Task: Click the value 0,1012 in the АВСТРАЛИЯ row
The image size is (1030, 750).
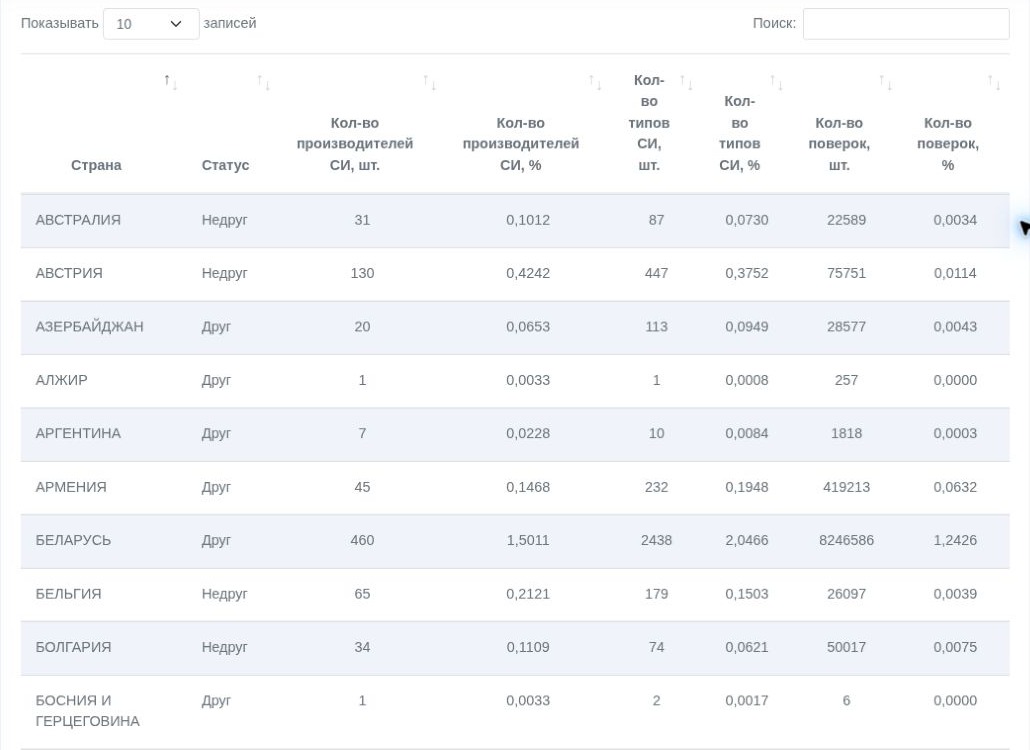Action: click(x=528, y=220)
